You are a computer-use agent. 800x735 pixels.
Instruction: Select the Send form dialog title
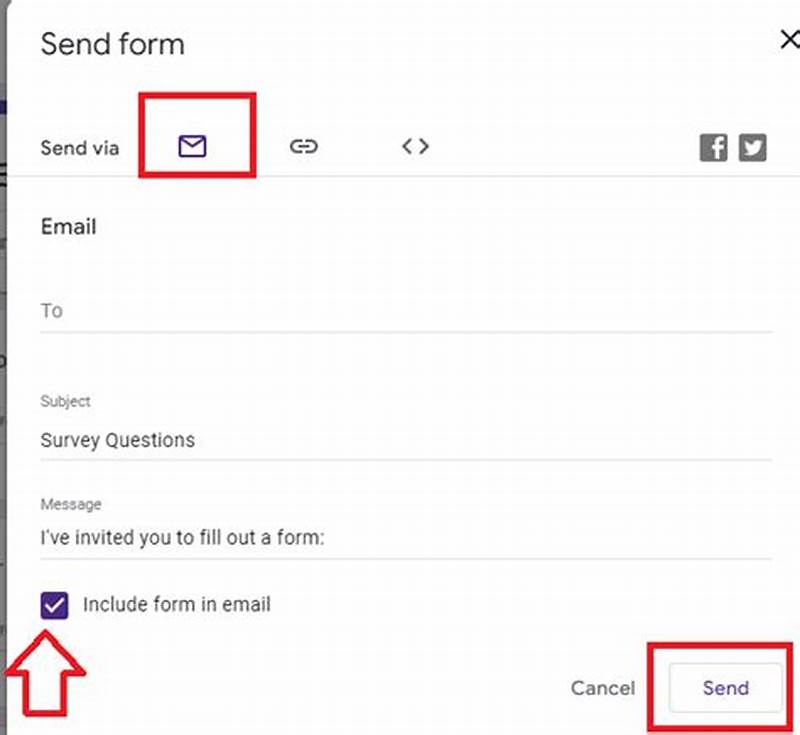pyautogui.click(x=112, y=44)
